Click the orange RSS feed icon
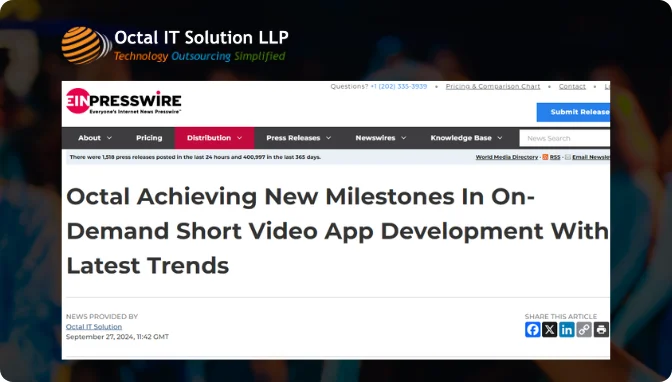The image size is (672, 382). (x=545, y=157)
